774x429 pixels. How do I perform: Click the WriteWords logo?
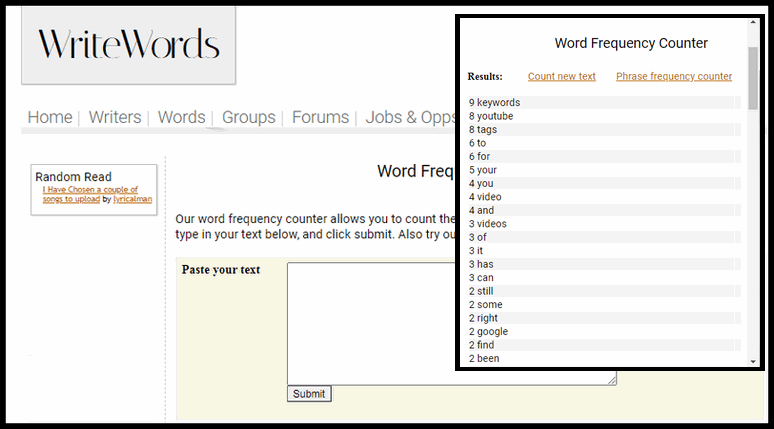coord(128,44)
